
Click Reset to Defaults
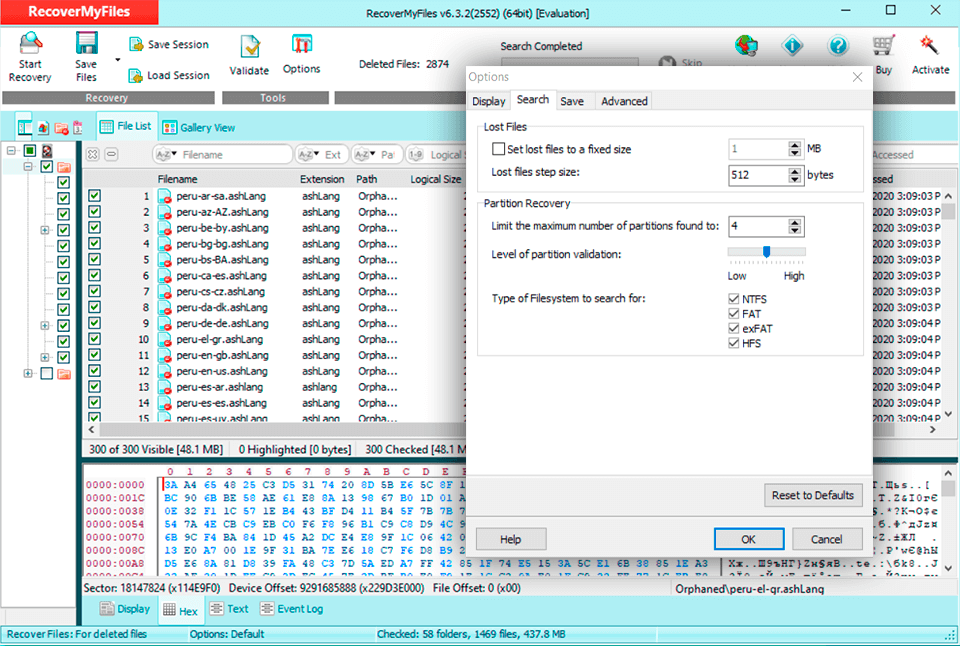[813, 495]
